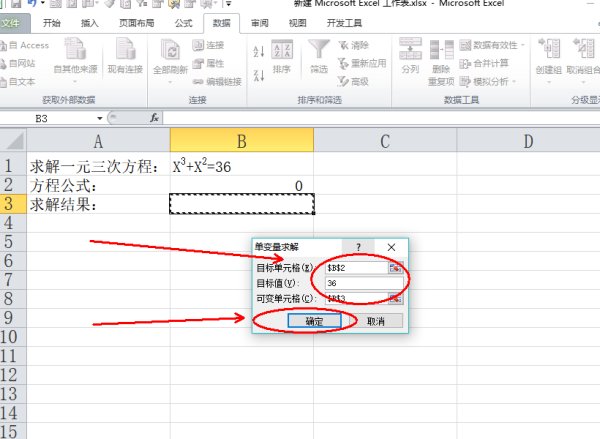This screenshot has height=439, width=600.
Task: Click the help ? button in dialog
Action: [x=358, y=247]
